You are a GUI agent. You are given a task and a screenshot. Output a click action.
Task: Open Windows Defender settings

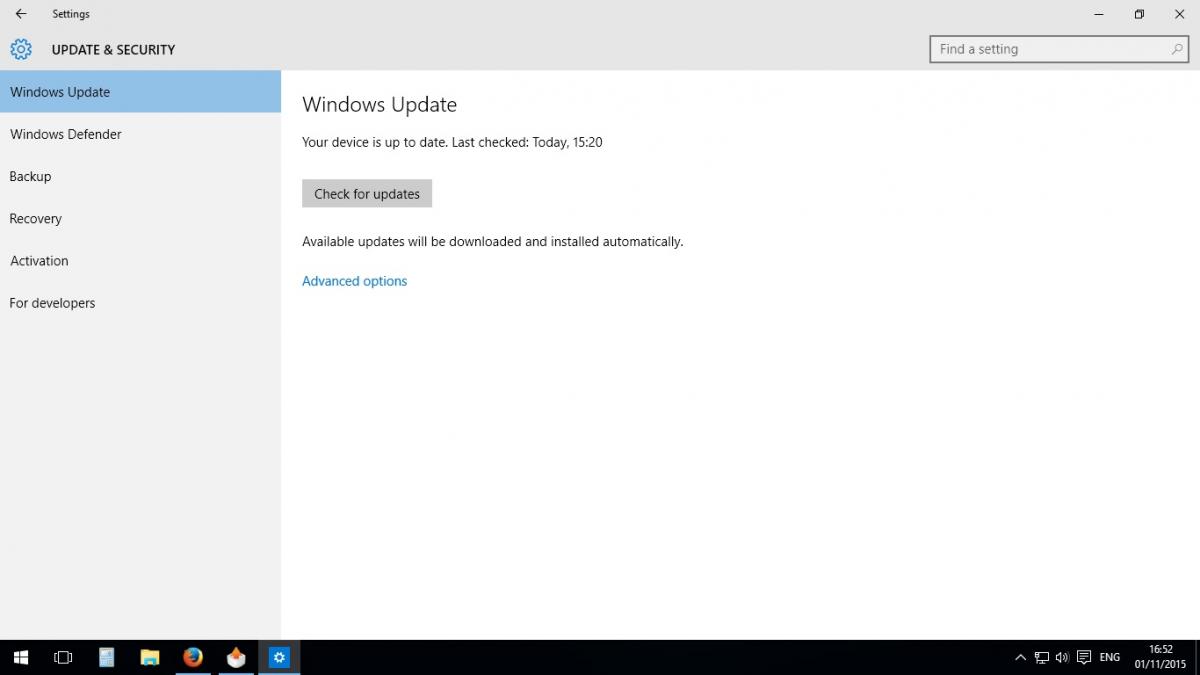140,134
